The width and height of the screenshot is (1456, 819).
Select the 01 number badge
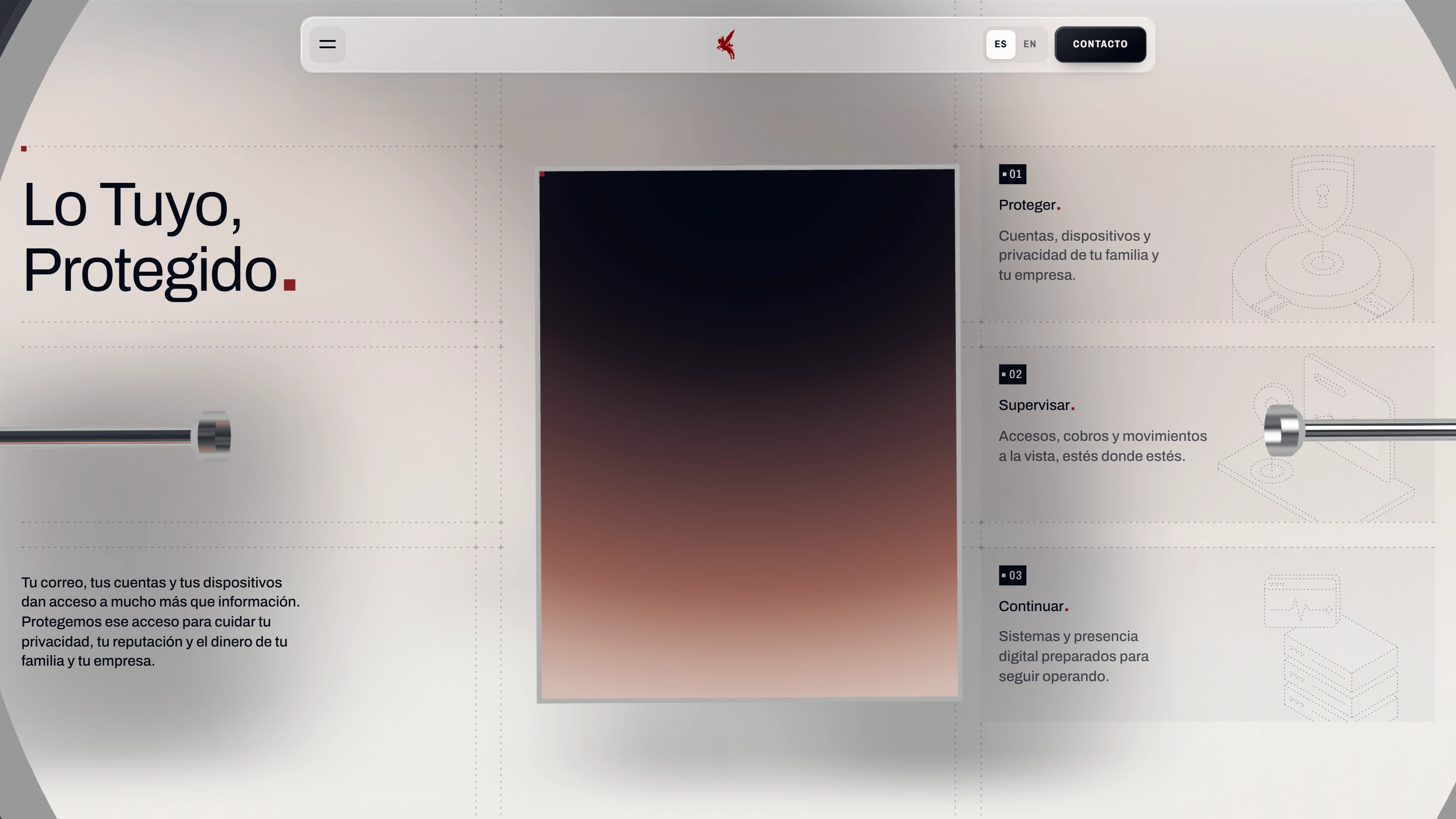(1012, 174)
